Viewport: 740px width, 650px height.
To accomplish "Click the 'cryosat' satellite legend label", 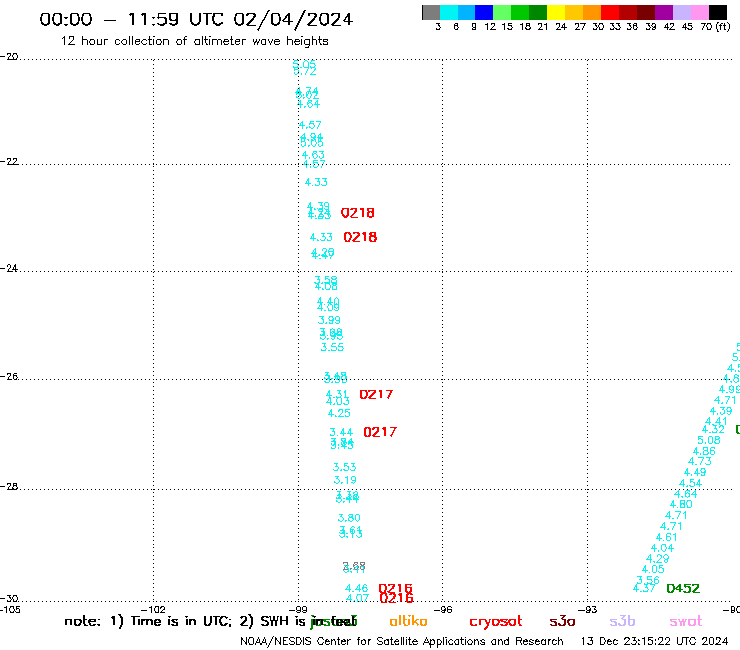I will (x=496, y=622).
